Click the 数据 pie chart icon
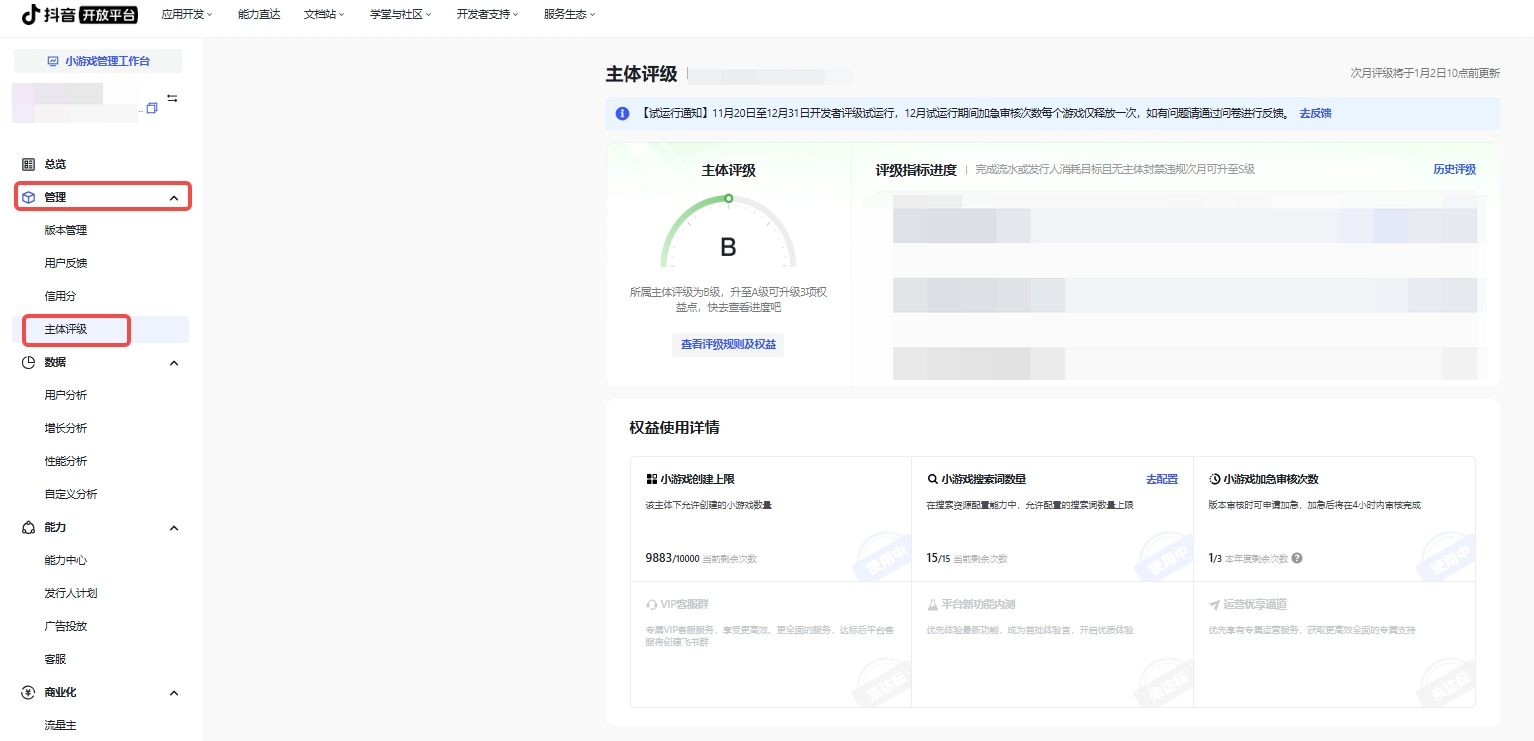 click(x=28, y=362)
